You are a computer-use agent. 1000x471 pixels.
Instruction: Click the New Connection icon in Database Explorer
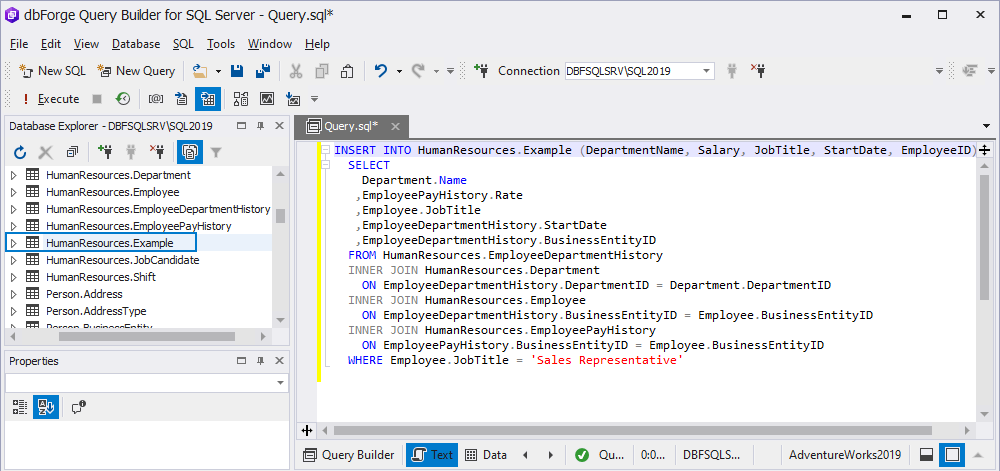[x=105, y=152]
